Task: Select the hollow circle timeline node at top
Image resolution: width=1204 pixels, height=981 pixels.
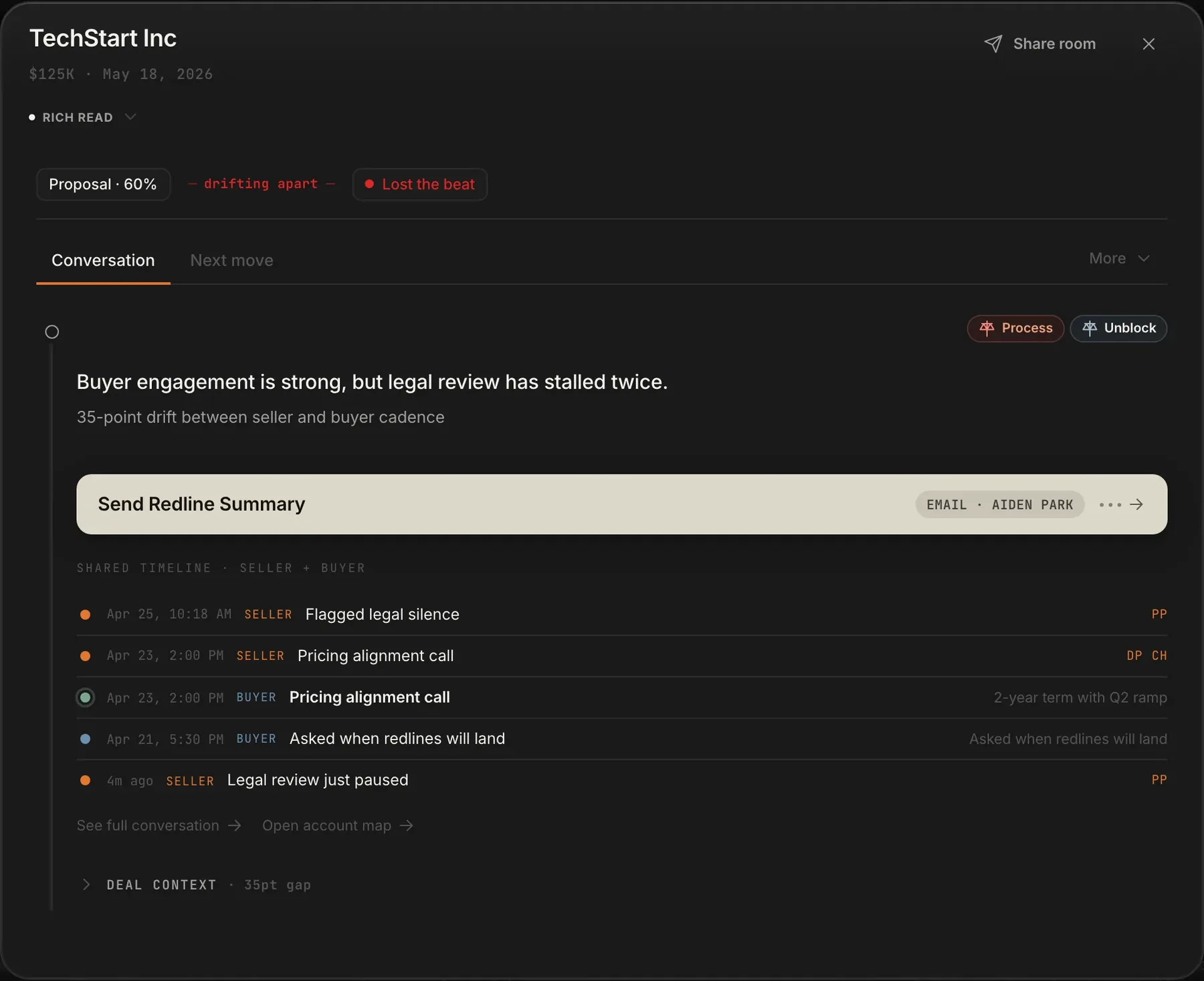Action: [x=52, y=332]
